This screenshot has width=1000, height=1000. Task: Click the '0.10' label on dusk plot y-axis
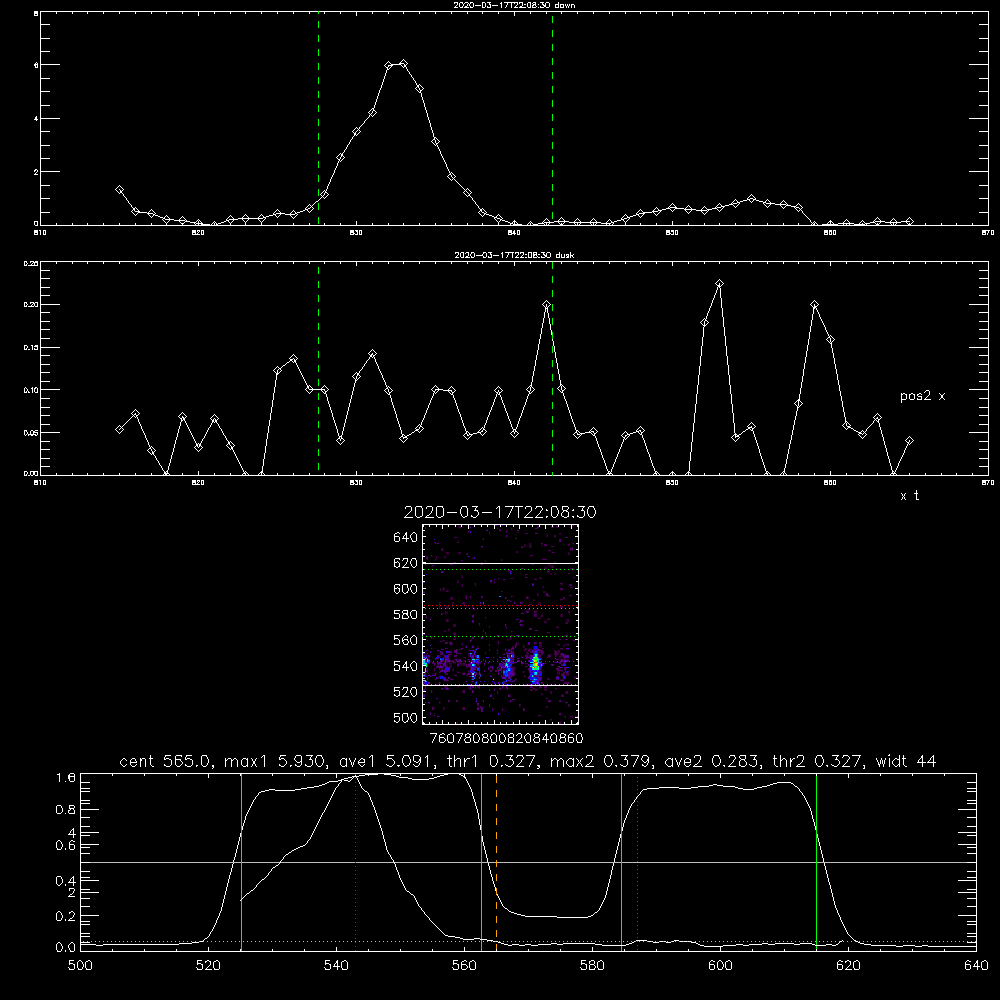[x=31, y=390]
